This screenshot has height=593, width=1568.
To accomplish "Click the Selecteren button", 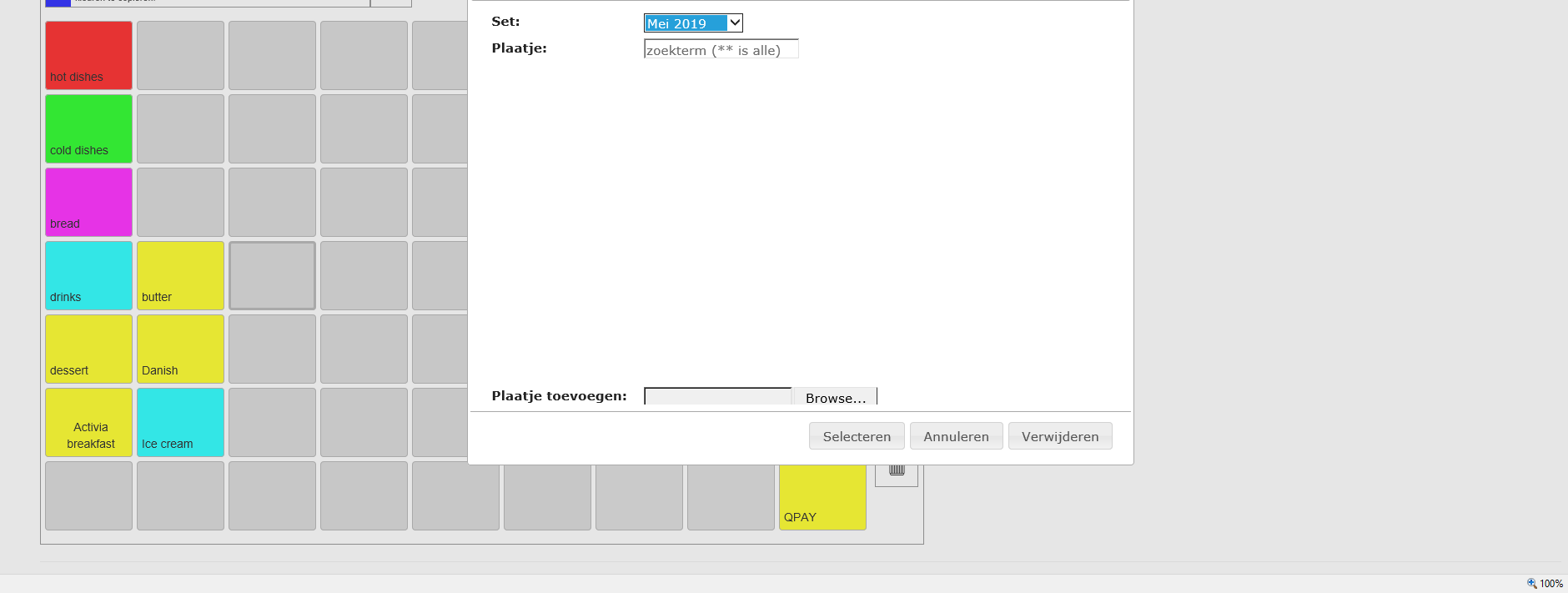I will (857, 436).
